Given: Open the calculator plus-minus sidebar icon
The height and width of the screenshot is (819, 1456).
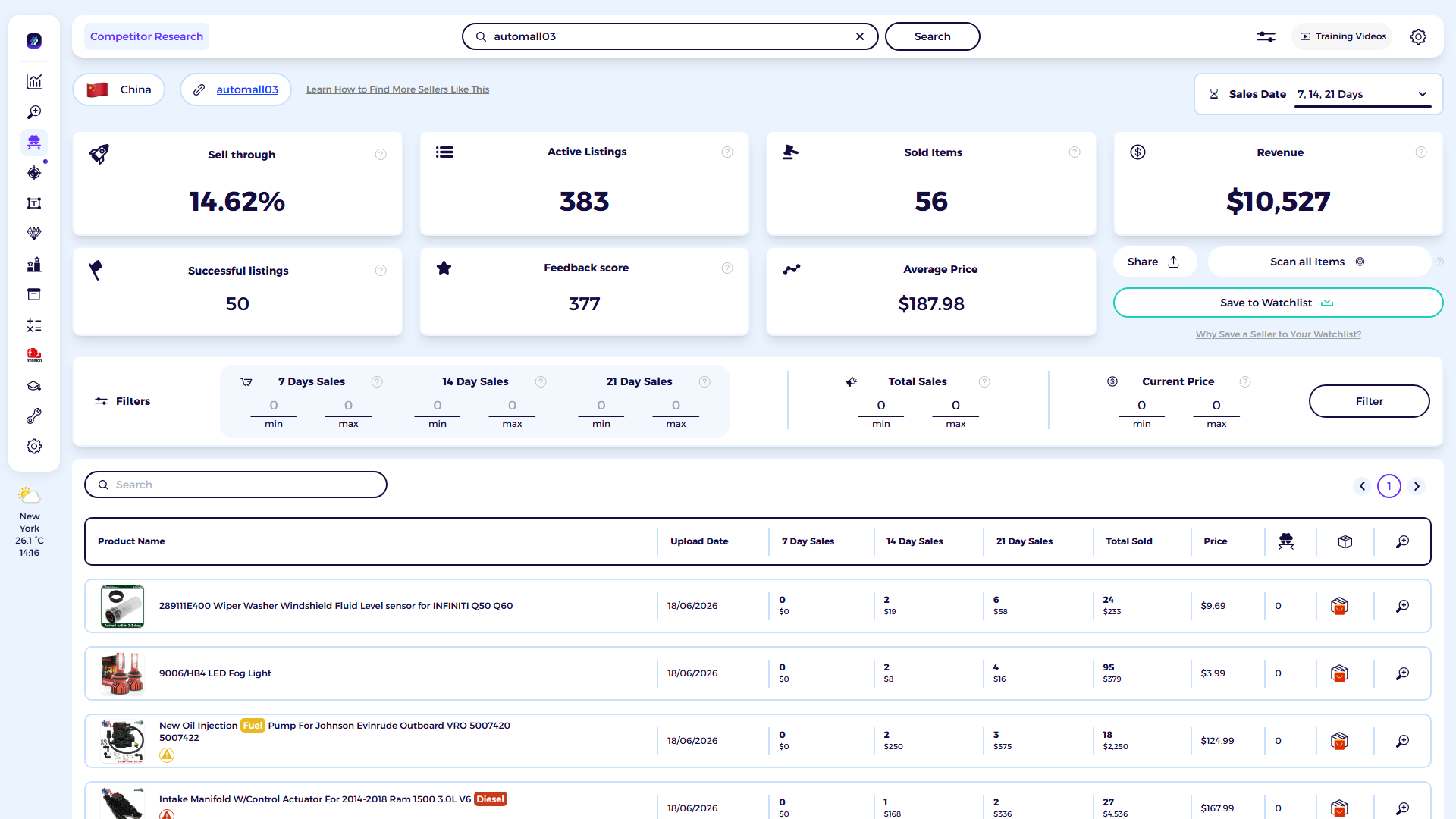Looking at the screenshot, I should 34,325.
